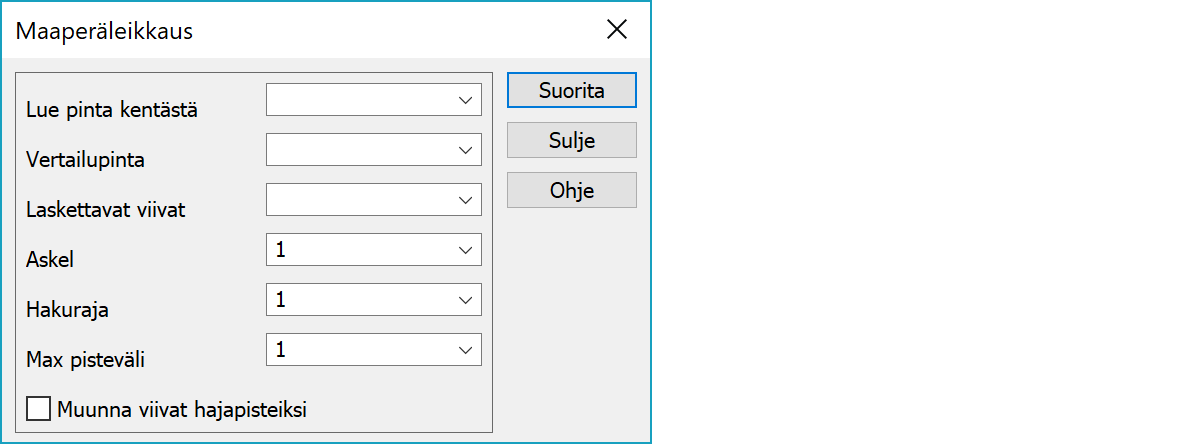The image size is (1200, 444).
Task: Open the Vertailupinta dropdown arrow
Action: [465, 150]
